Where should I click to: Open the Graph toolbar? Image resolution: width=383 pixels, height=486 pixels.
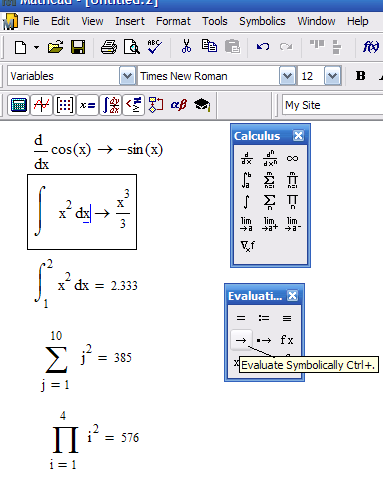pos(41,105)
